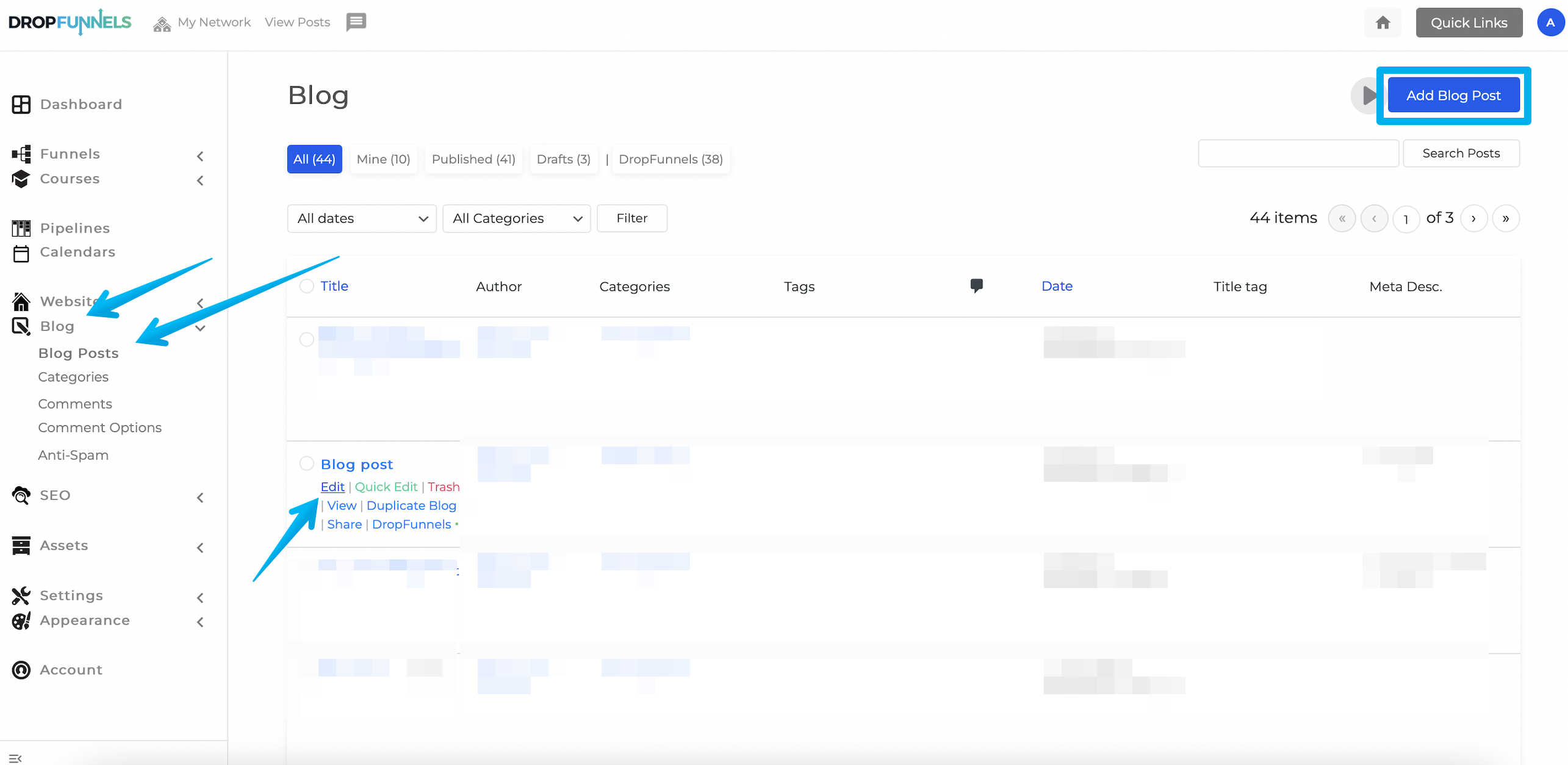Viewport: 1568px width, 765px height.
Task: Select the DropFunnels (38) filter tab
Action: [x=671, y=159]
